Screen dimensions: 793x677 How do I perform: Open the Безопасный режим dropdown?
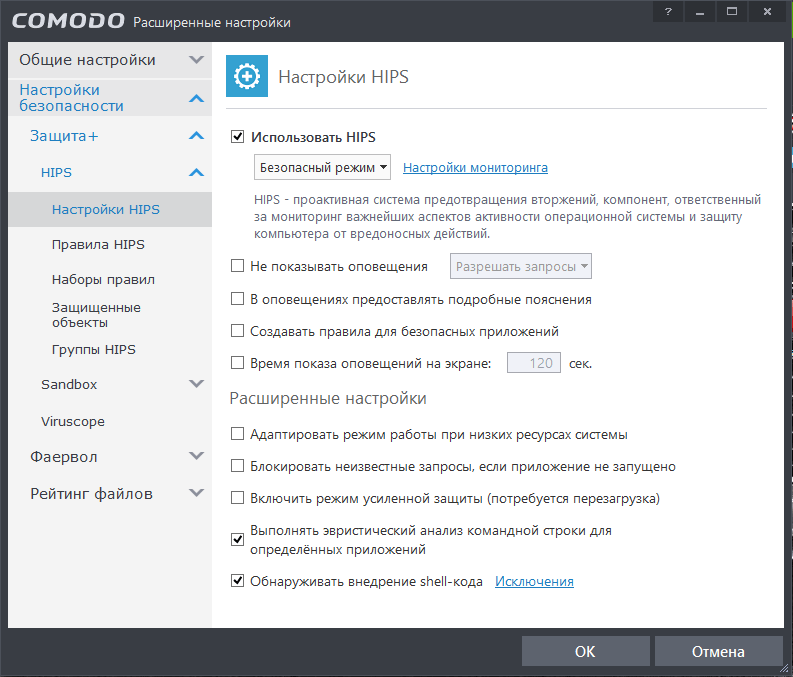tap(322, 167)
